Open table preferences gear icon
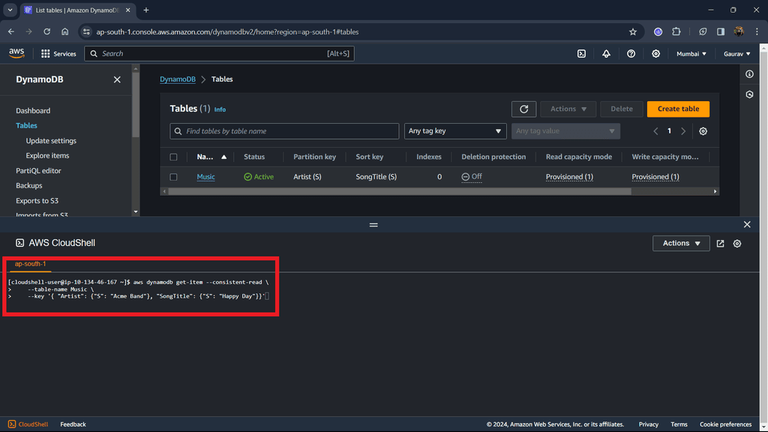The image size is (768, 432). (703, 131)
